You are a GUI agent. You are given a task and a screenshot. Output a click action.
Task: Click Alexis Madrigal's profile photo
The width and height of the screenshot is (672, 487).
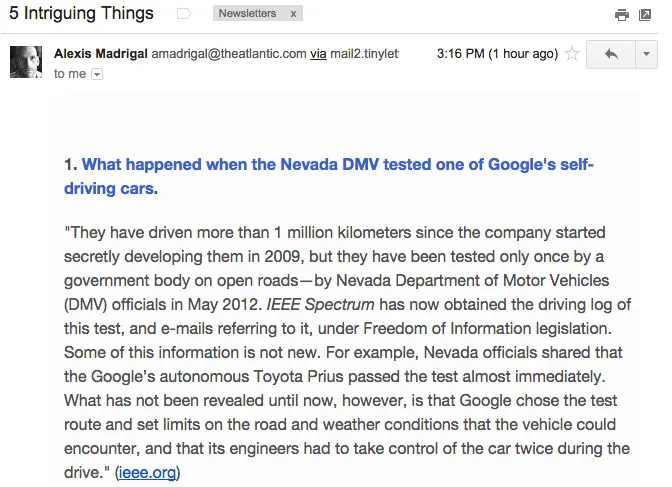point(26,62)
